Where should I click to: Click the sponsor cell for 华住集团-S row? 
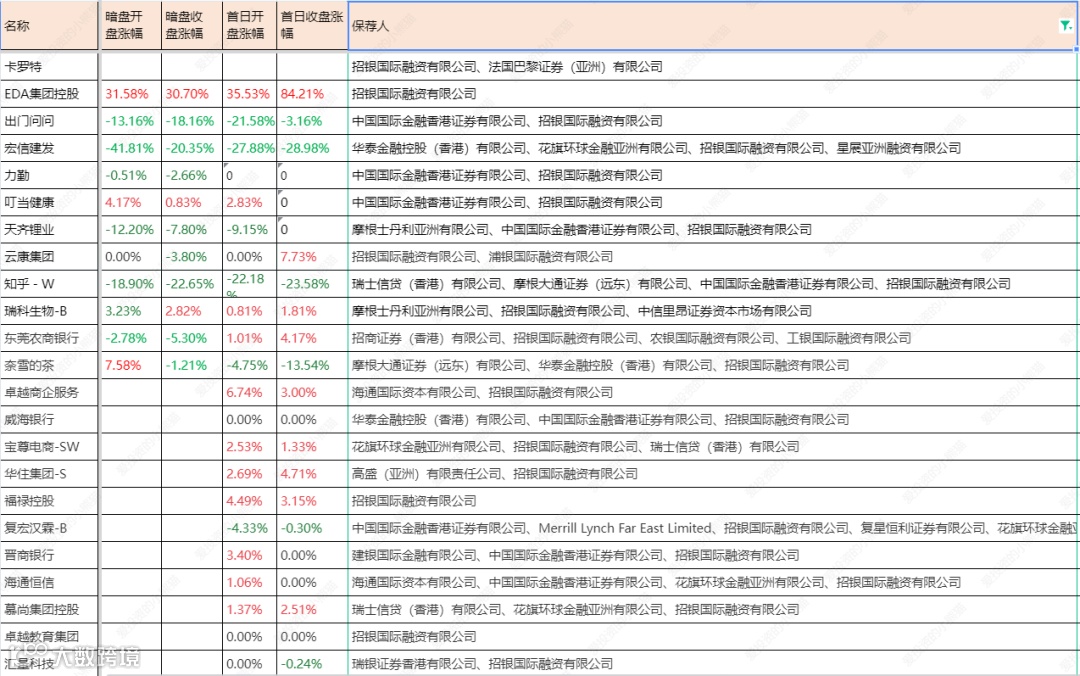coord(712,474)
